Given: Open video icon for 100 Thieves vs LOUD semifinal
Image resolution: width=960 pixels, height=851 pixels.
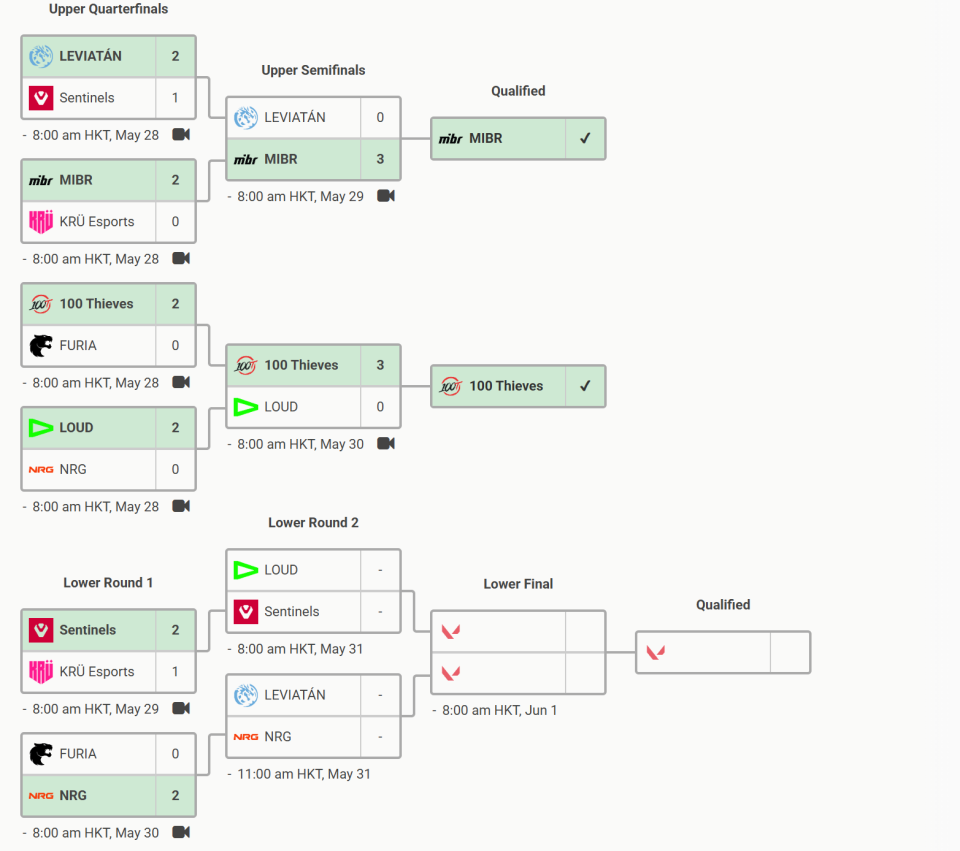Looking at the screenshot, I should [386, 443].
